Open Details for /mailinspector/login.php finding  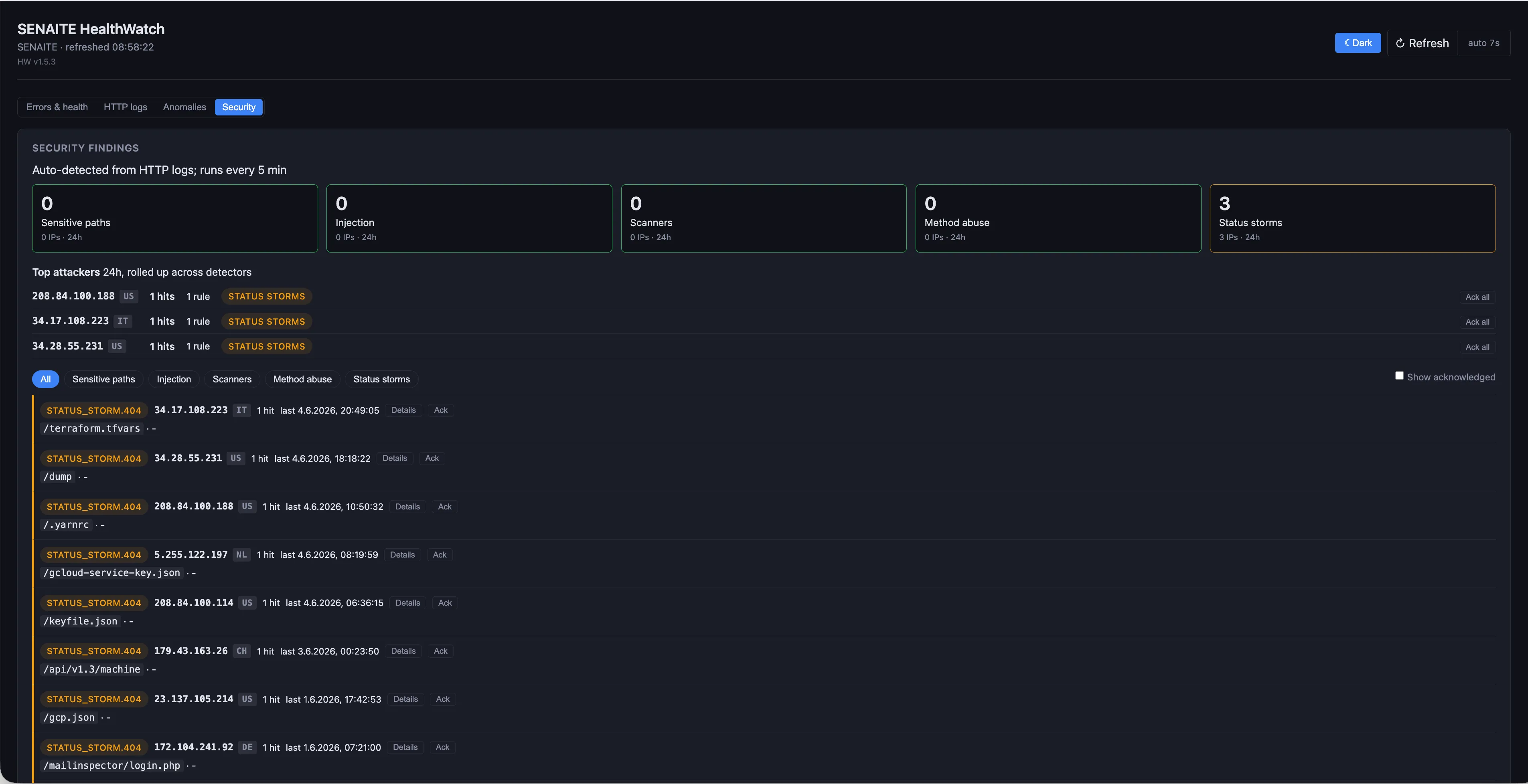(405, 747)
